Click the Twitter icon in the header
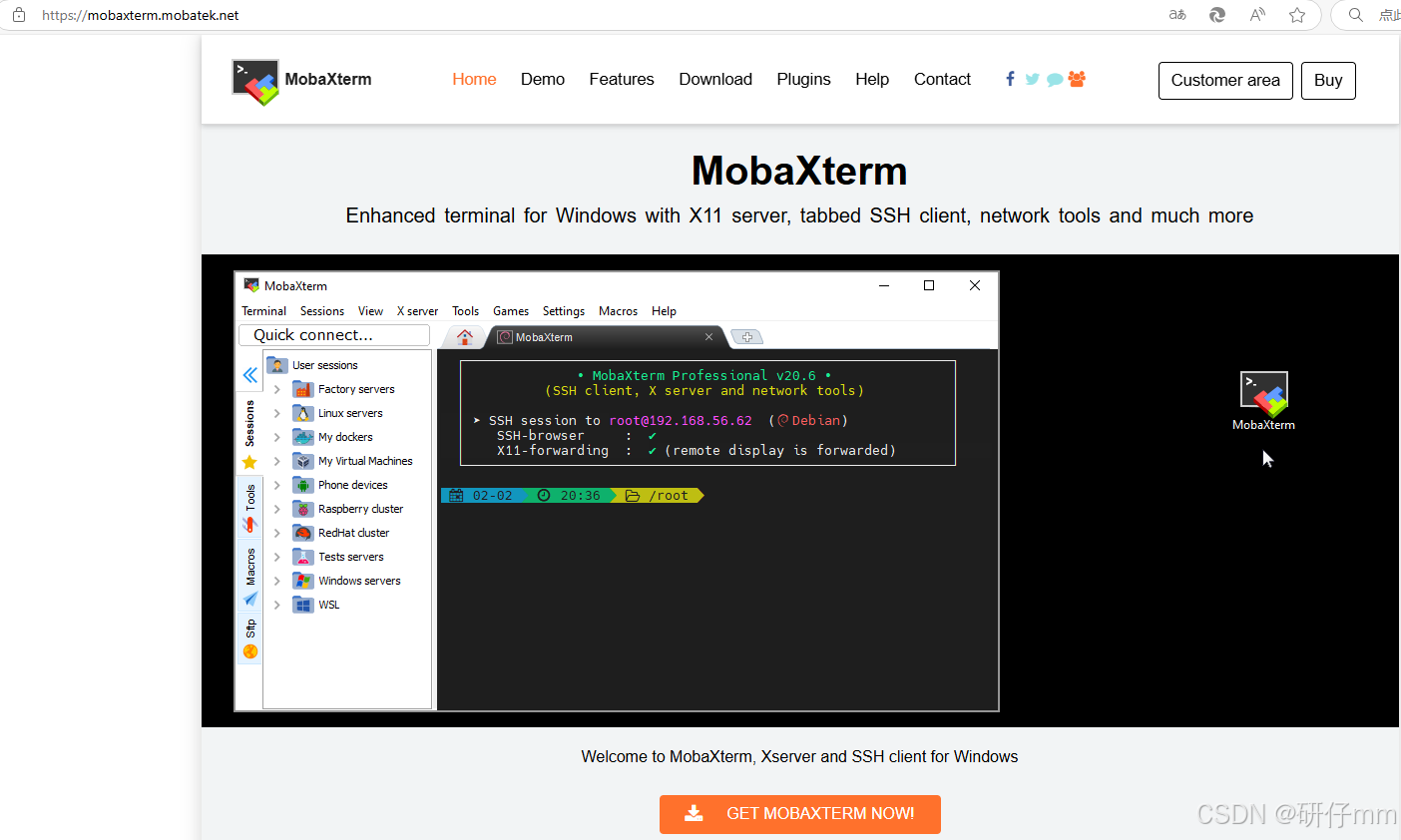Viewport: 1401px width, 840px height. (x=1032, y=79)
